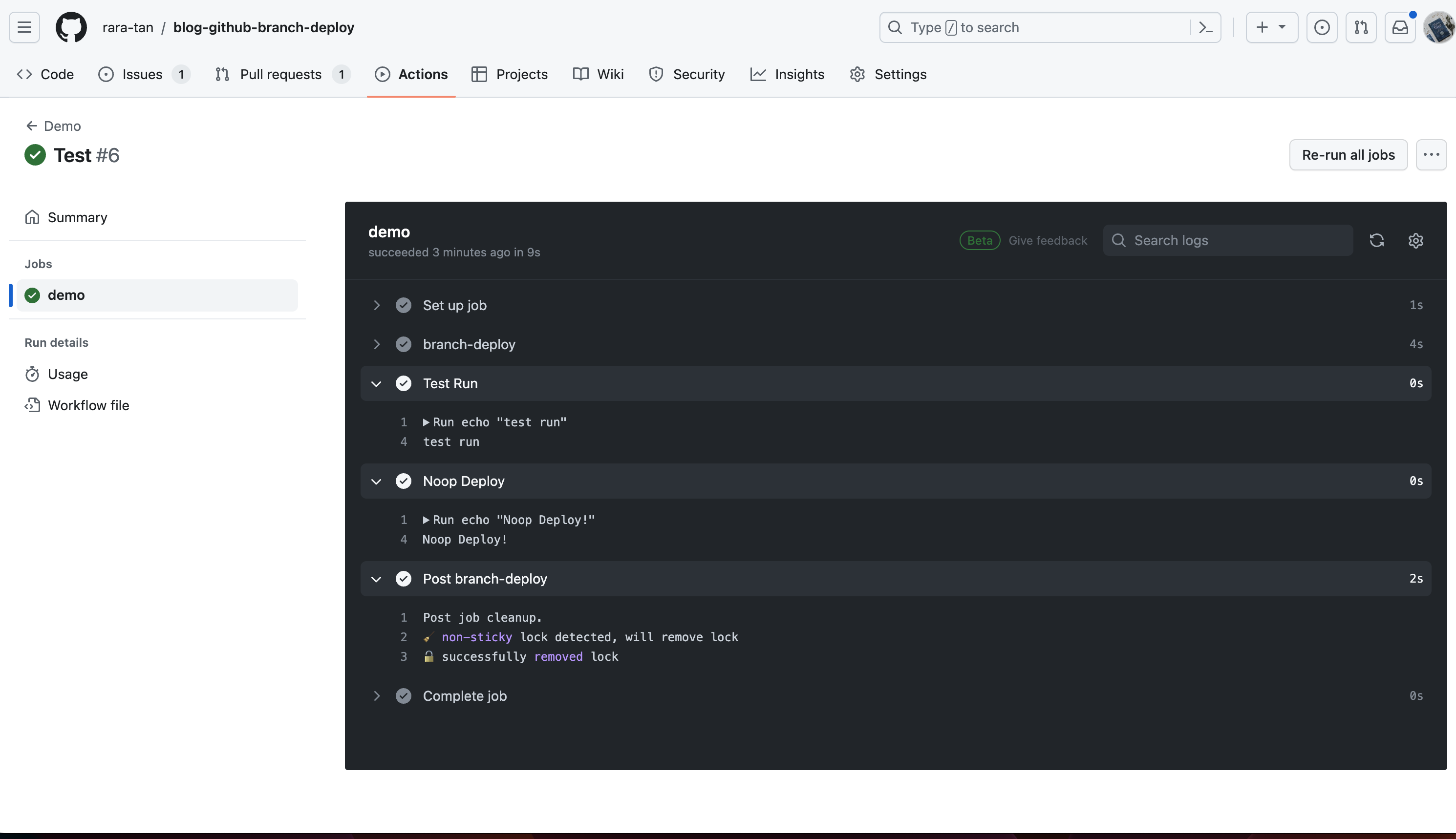Refresh the job logs
The image size is (1456, 839).
[1377, 240]
